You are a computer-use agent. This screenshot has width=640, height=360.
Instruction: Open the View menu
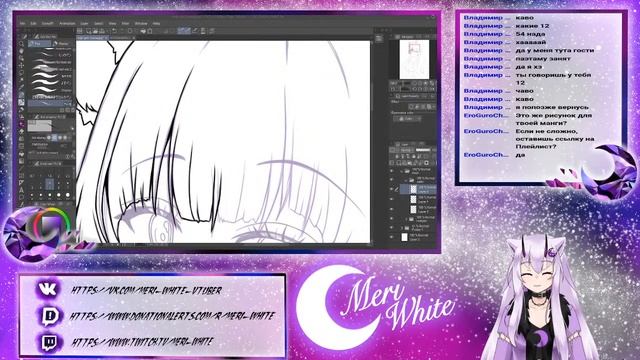coord(112,23)
